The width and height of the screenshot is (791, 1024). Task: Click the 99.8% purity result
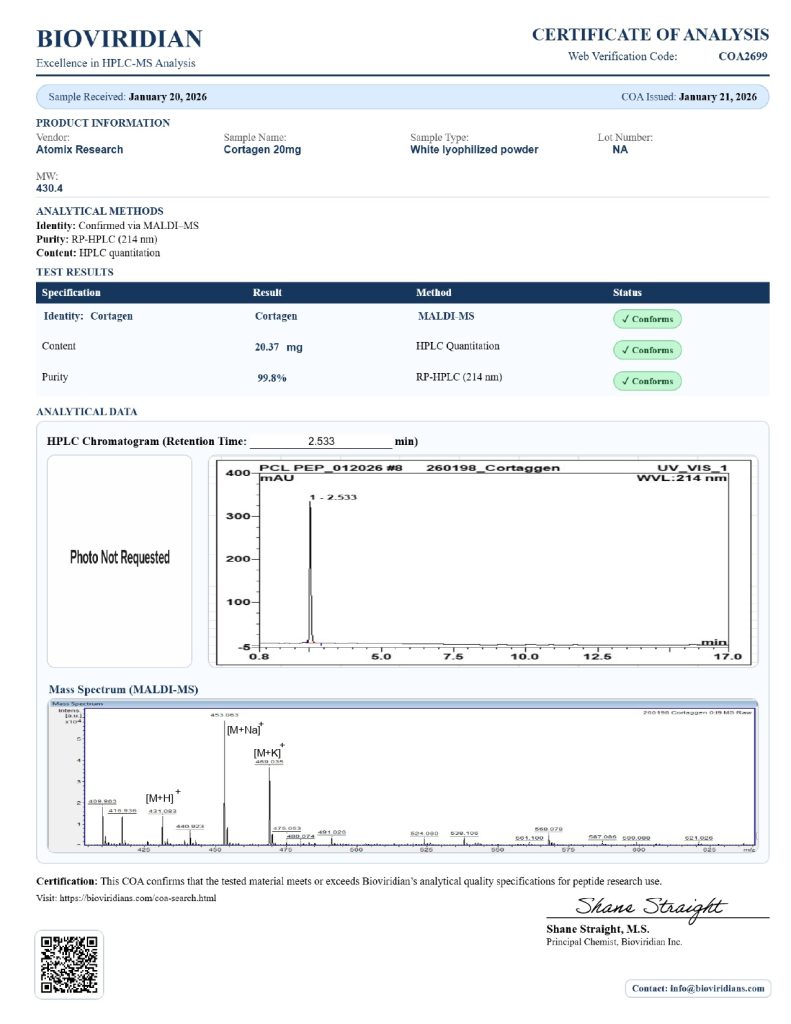272,379
